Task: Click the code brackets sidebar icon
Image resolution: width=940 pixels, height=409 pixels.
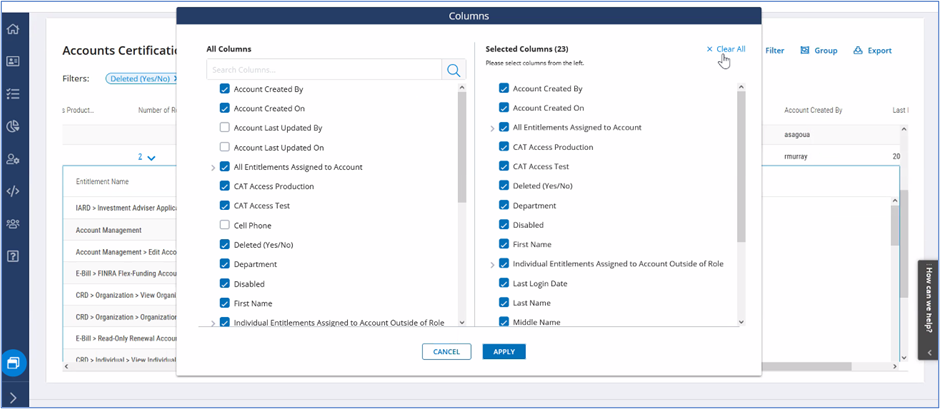Action: point(13,191)
